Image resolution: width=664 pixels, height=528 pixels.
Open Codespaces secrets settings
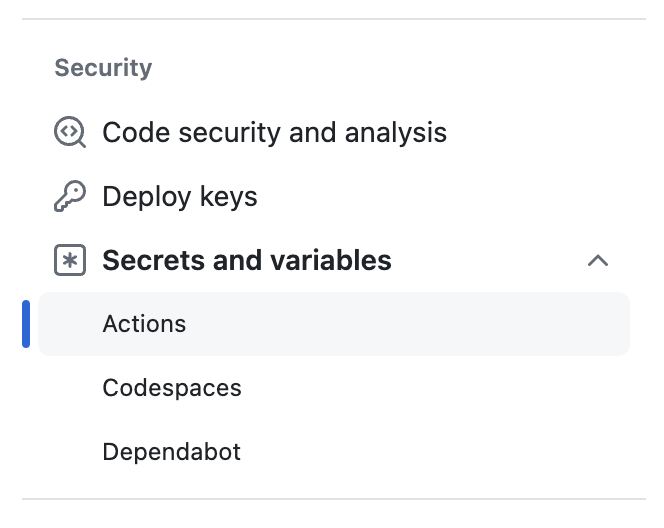(x=172, y=388)
